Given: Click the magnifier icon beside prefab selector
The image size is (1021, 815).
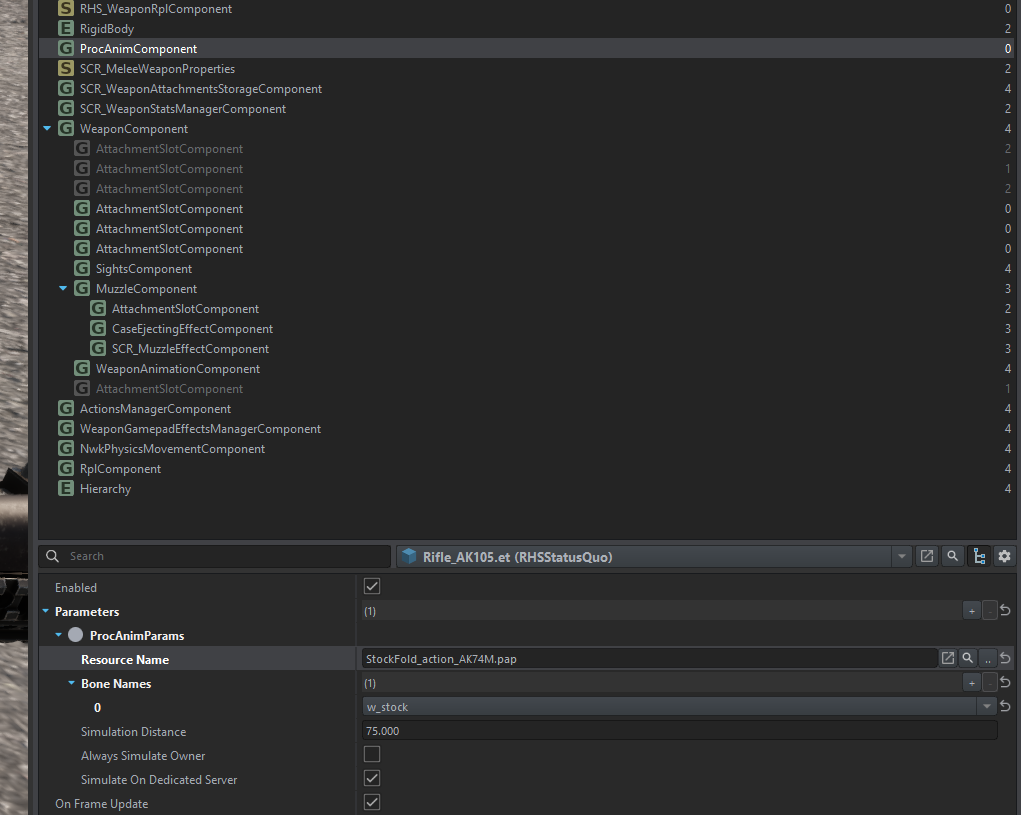Looking at the screenshot, I should pyautogui.click(x=953, y=556).
